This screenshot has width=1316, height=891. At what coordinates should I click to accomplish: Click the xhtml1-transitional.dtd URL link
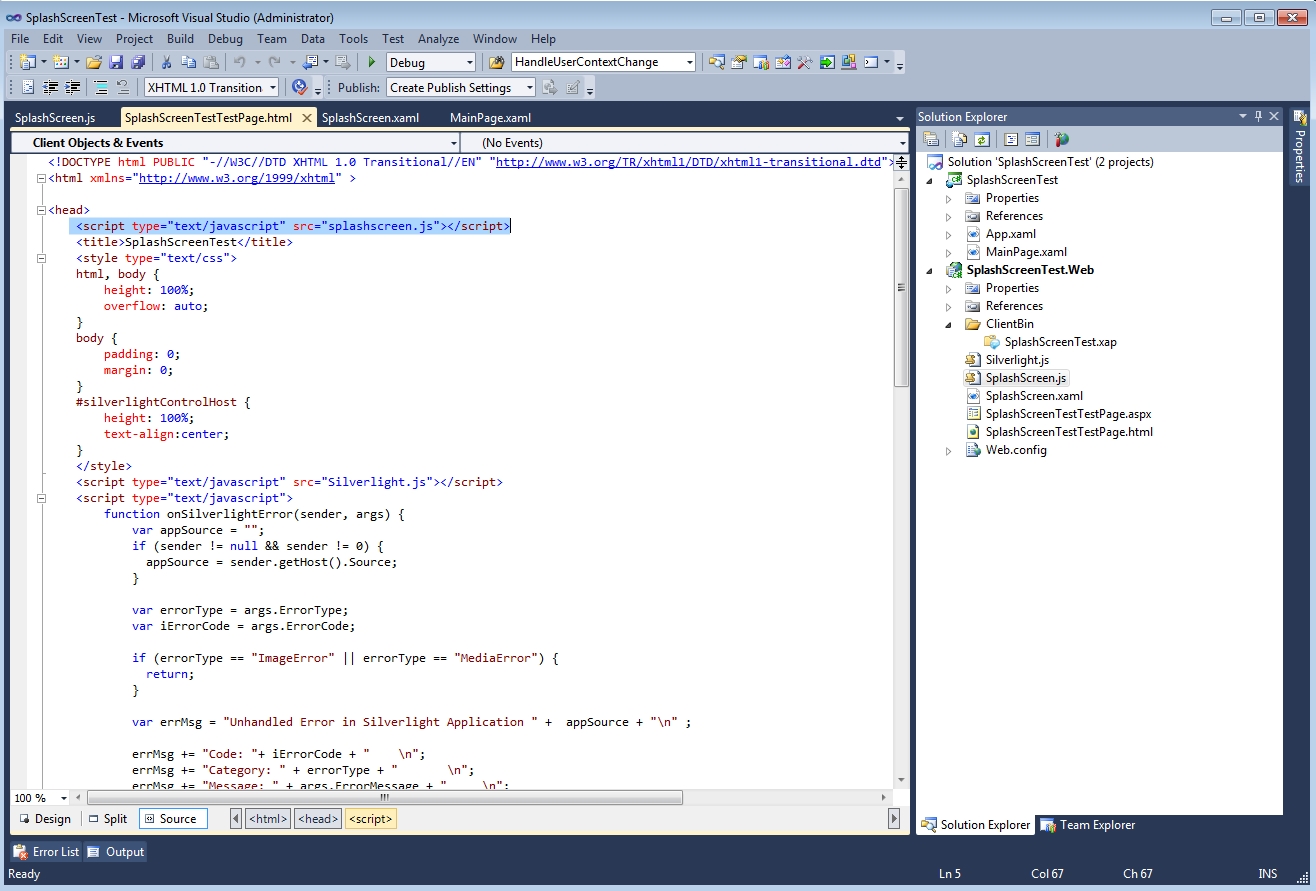tap(689, 162)
